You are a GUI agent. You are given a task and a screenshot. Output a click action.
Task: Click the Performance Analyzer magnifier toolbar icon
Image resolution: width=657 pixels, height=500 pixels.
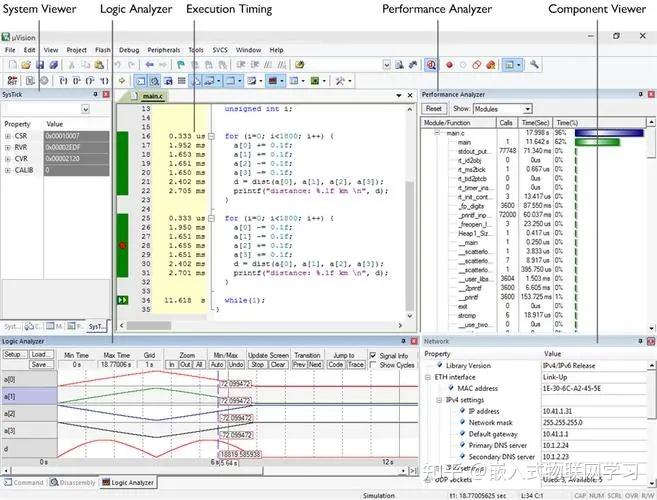(430, 64)
